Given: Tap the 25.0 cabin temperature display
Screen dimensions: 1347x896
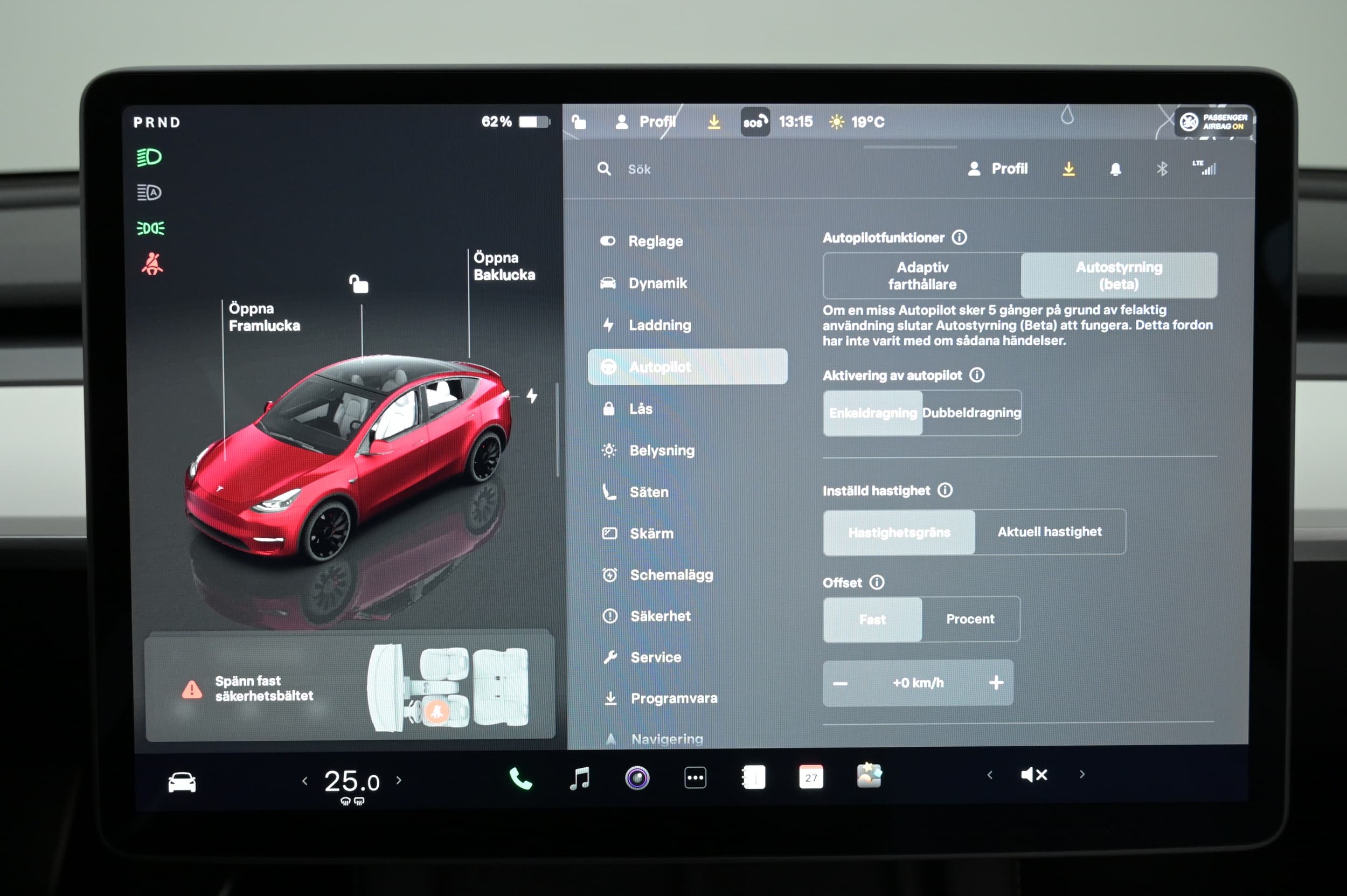Looking at the screenshot, I should 351,781.
